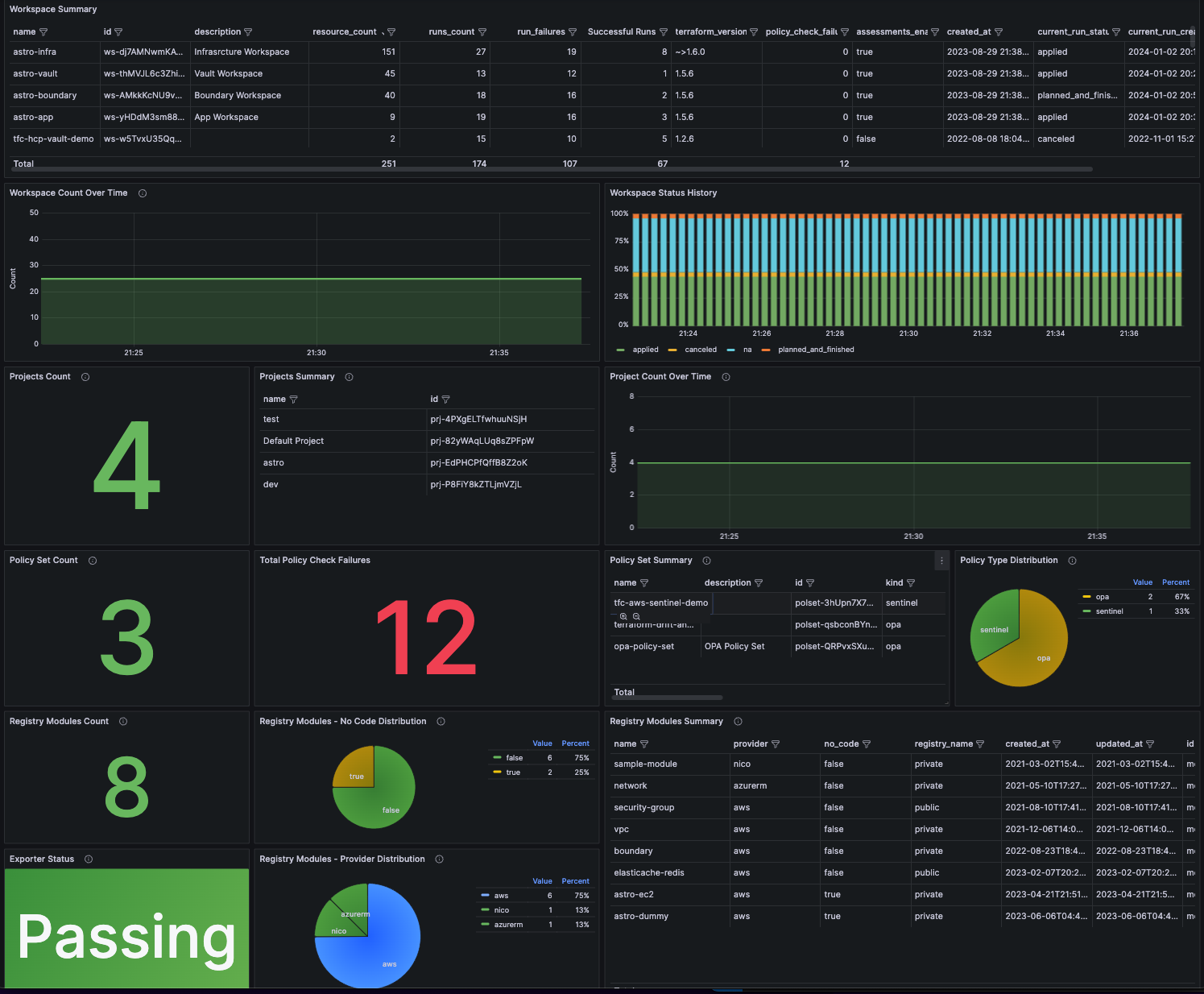Screen dimensions: 1204x994
Task: Show info icon for Exporter Status panel
Action: 89,859
